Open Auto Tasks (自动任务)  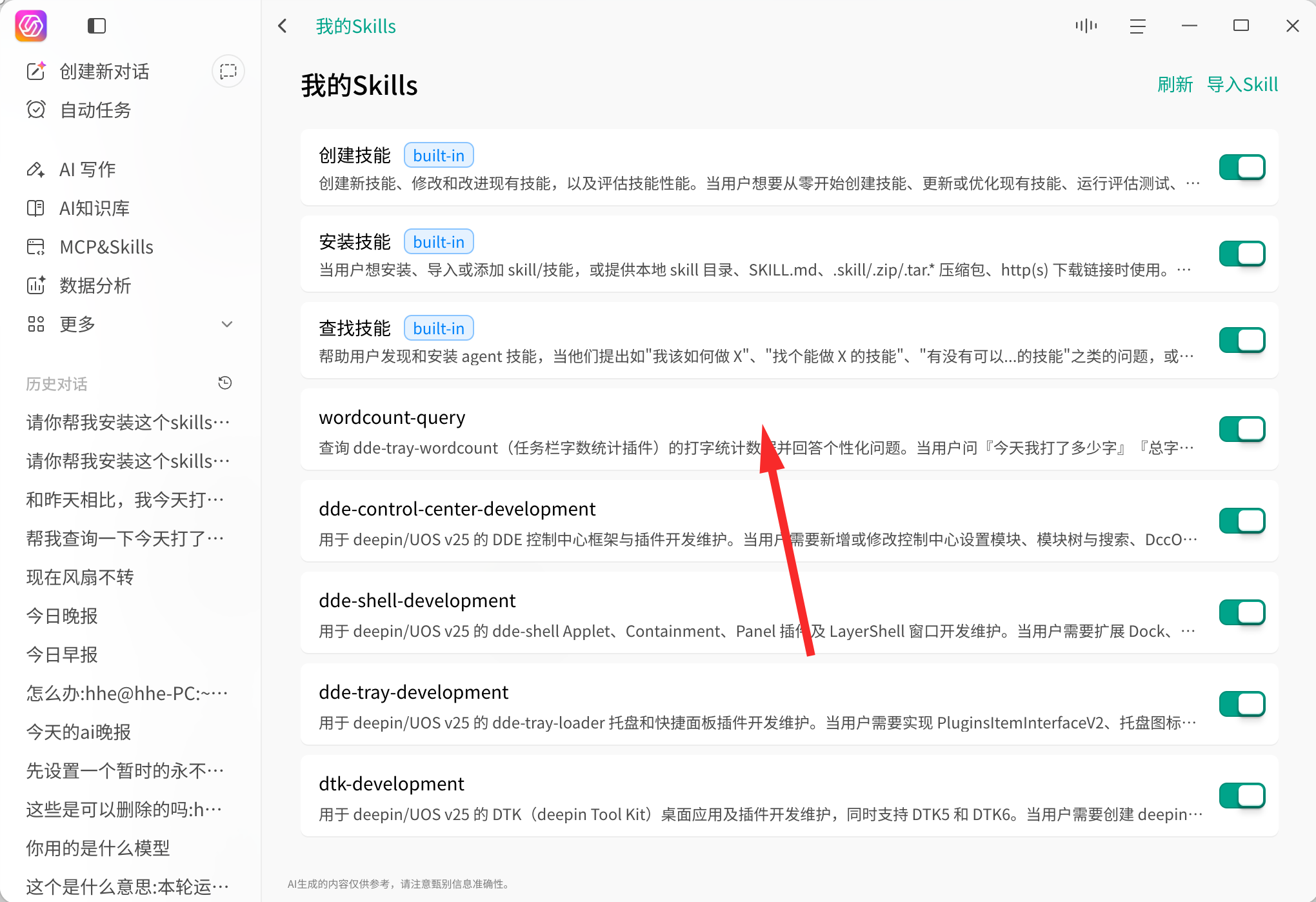point(95,110)
